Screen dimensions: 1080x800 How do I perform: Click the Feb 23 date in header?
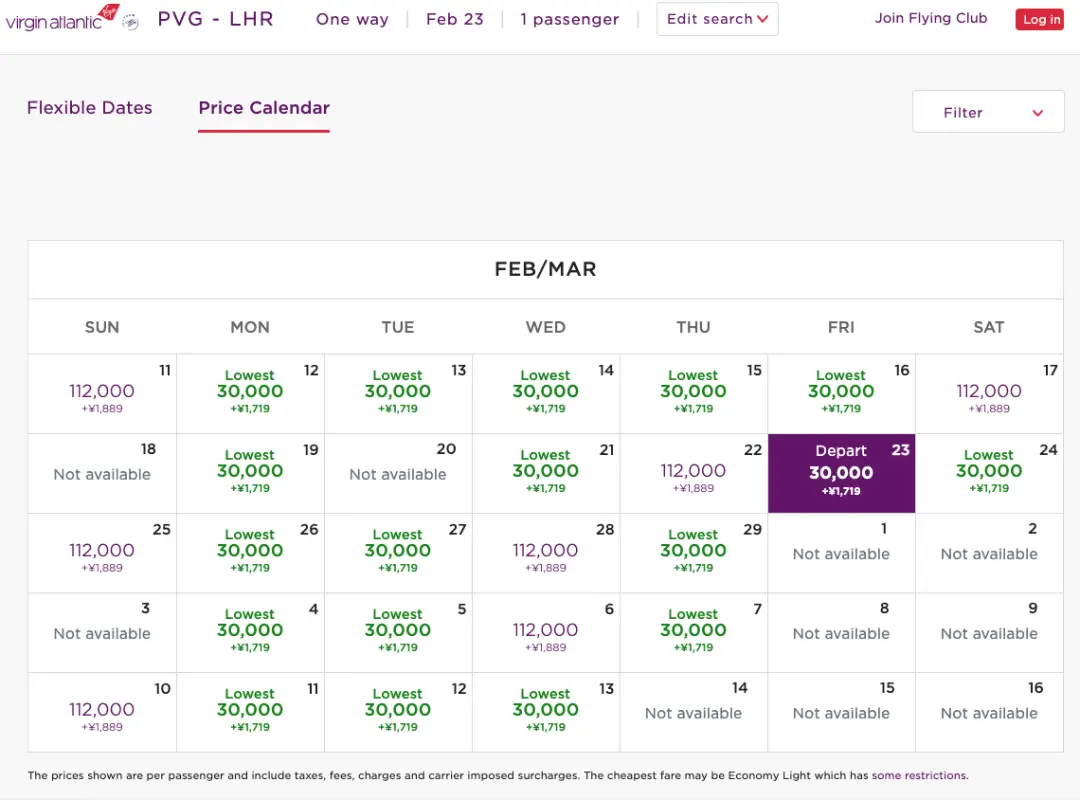(454, 19)
